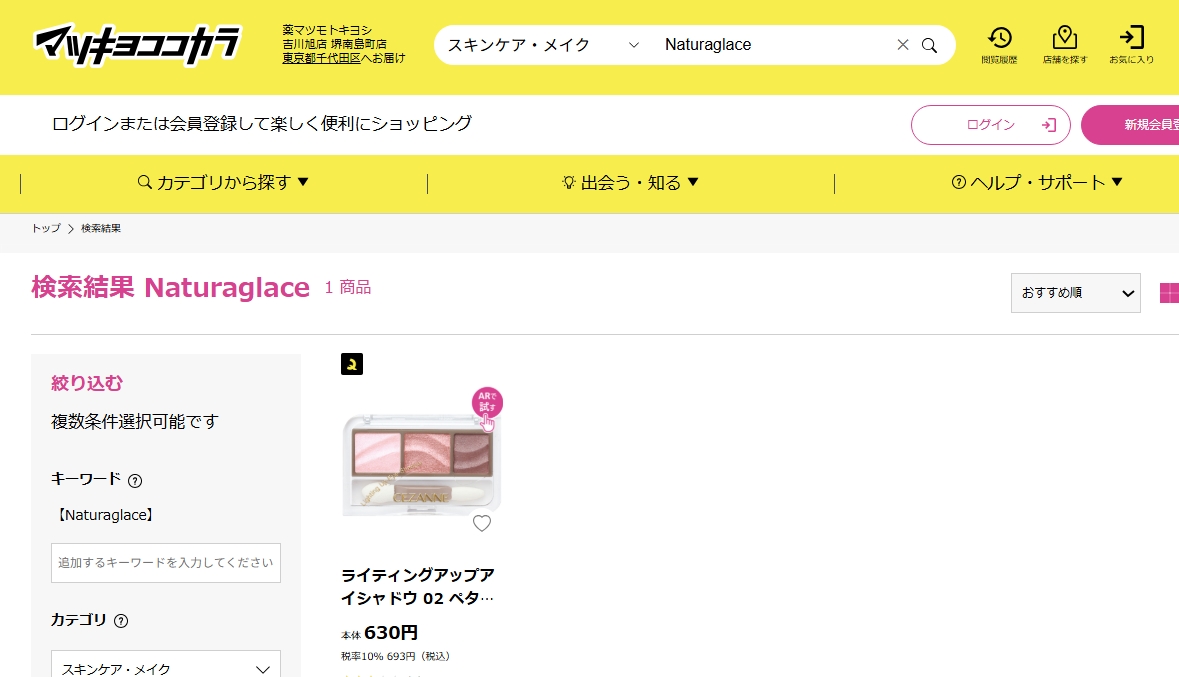Open the おすすめ順 sort dropdown

(x=1075, y=293)
